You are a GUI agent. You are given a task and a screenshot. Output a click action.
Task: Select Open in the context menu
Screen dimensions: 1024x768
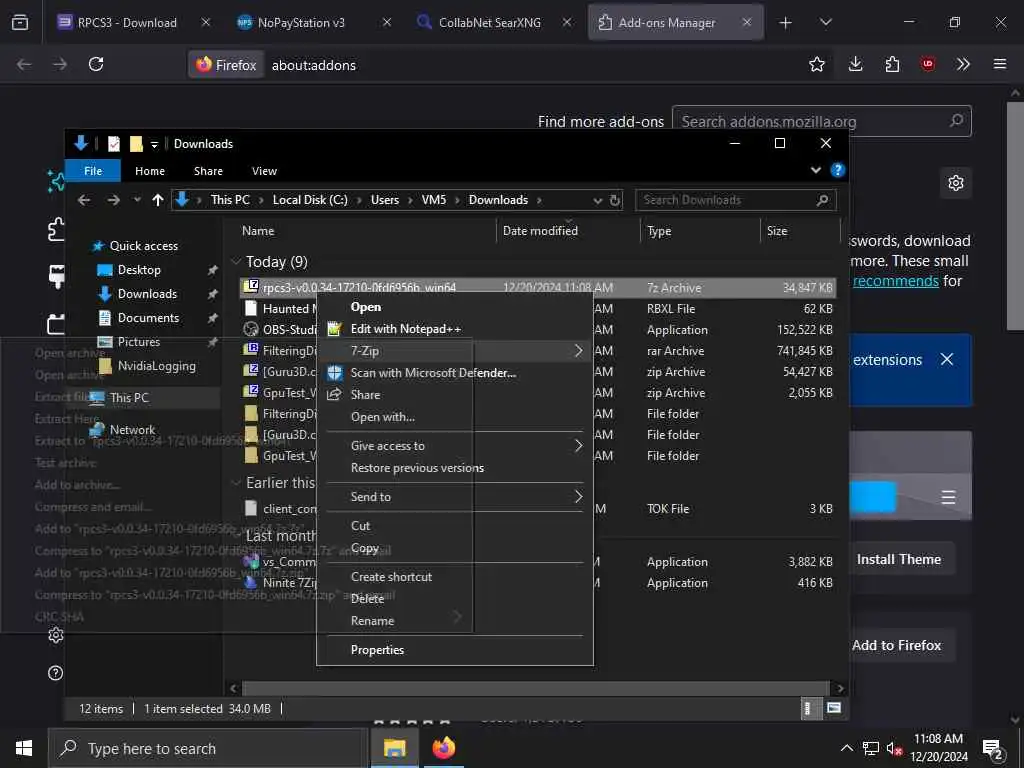pyautogui.click(x=366, y=307)
